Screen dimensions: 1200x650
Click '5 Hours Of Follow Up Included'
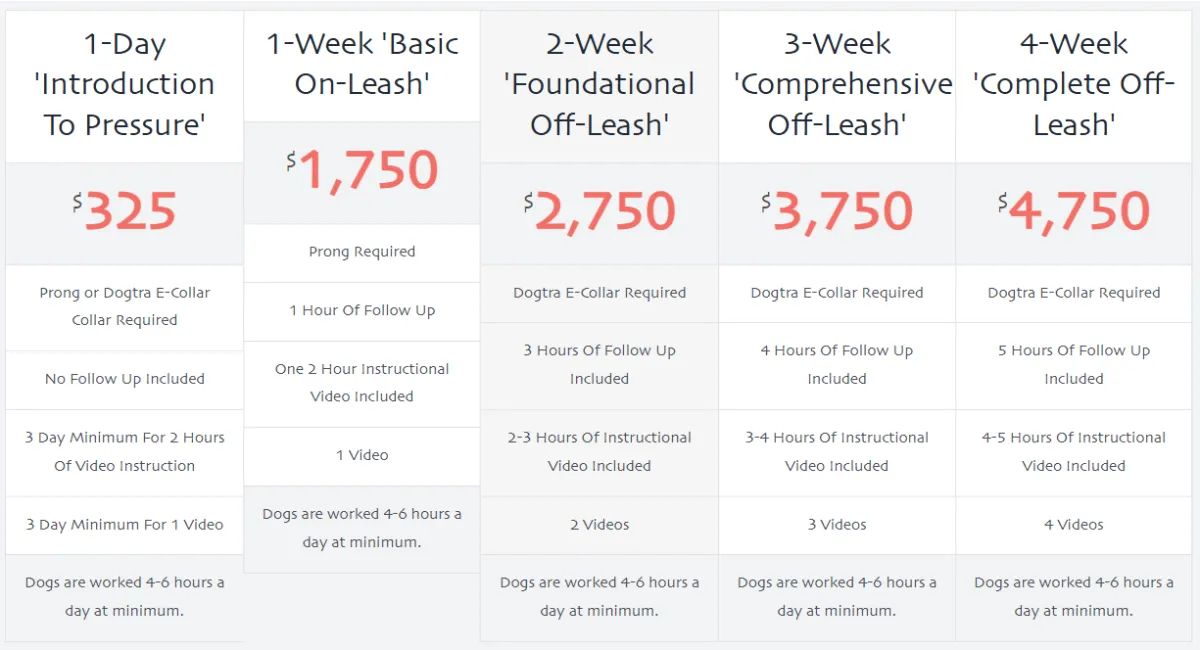[x=1074, y=365]
